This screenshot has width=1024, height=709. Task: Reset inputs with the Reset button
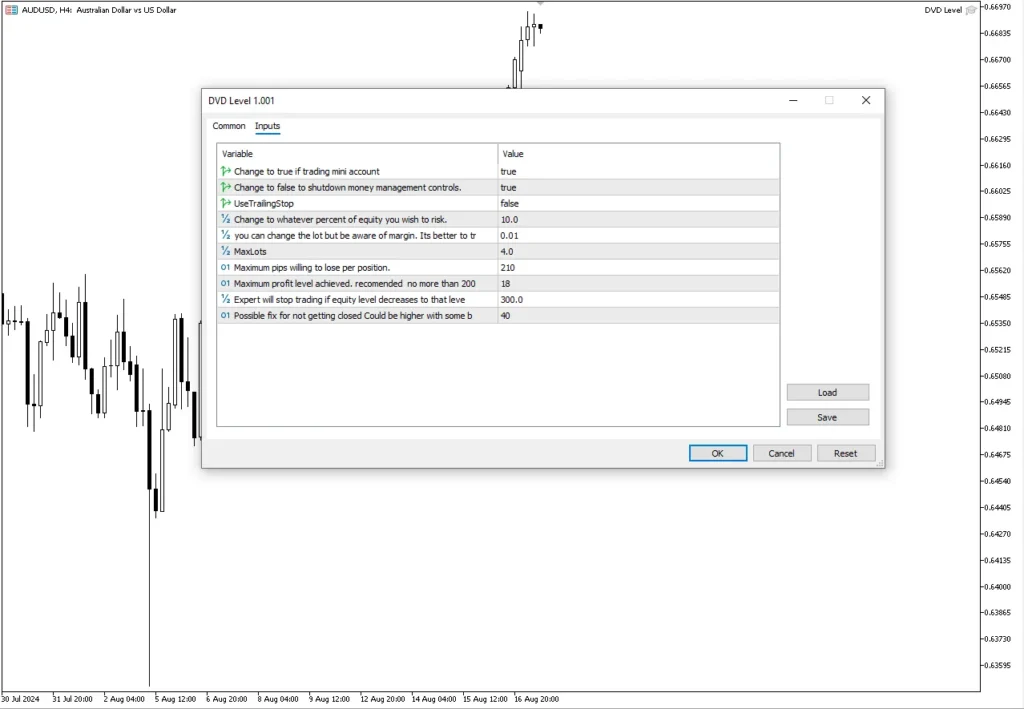click(845, 453)
